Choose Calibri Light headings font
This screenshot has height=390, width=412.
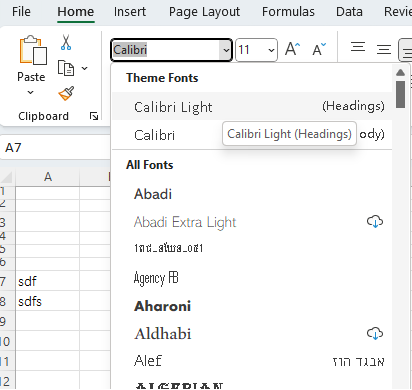pyautogui.click(x=252, y=107)
